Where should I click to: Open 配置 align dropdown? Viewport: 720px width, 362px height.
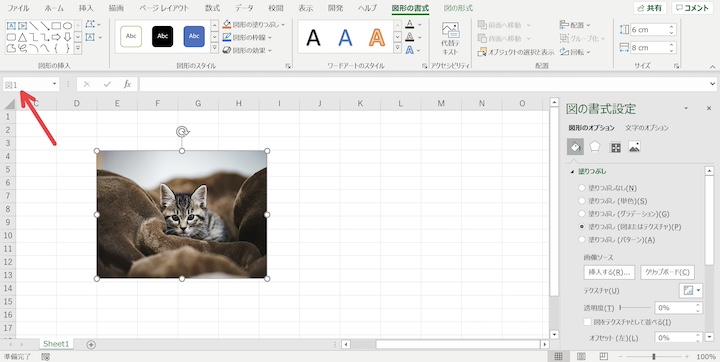point(575,25)
